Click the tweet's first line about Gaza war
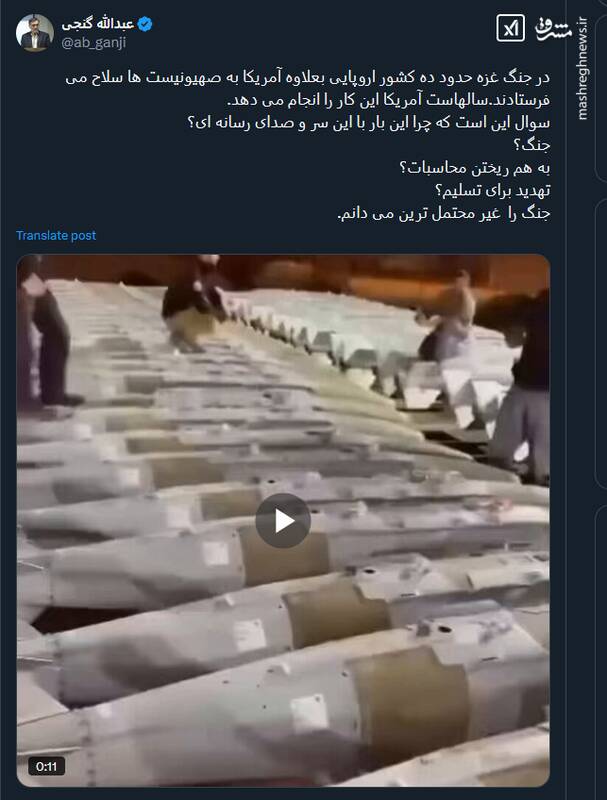607x800 pixels. (308, 78)
